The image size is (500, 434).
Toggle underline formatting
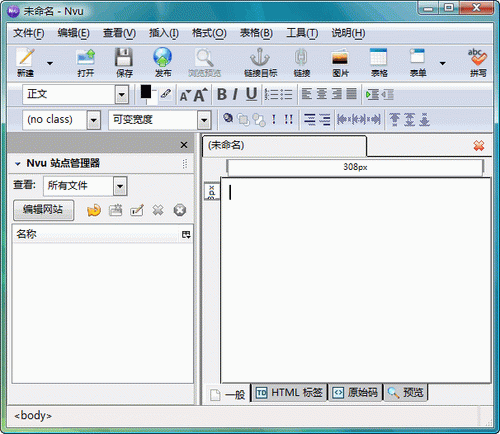(x=251, y=94)
